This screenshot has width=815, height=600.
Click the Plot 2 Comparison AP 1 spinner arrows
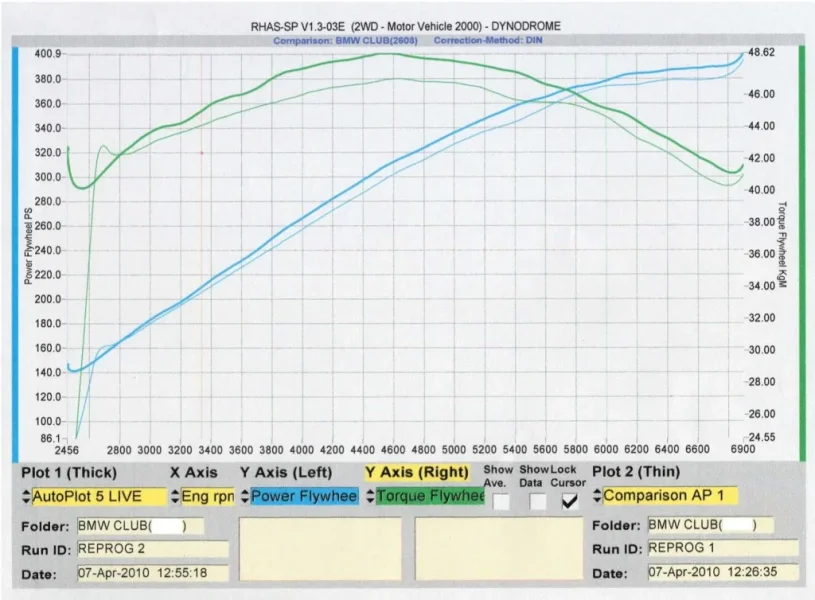coord(597,495)
